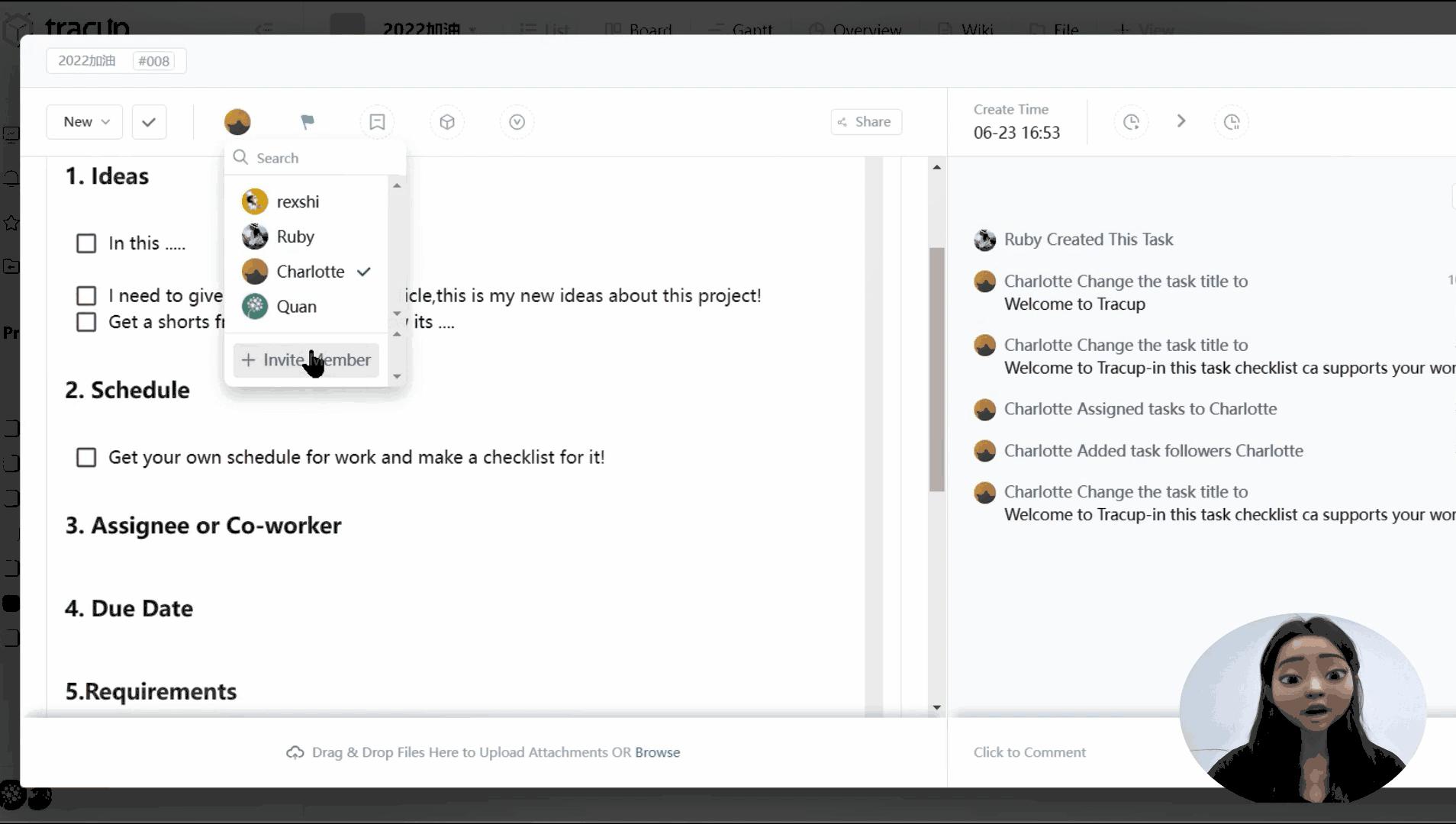Click the checkmark complete task button
1456x824 pixels.
pyautogui.click(x=149, y=122)
